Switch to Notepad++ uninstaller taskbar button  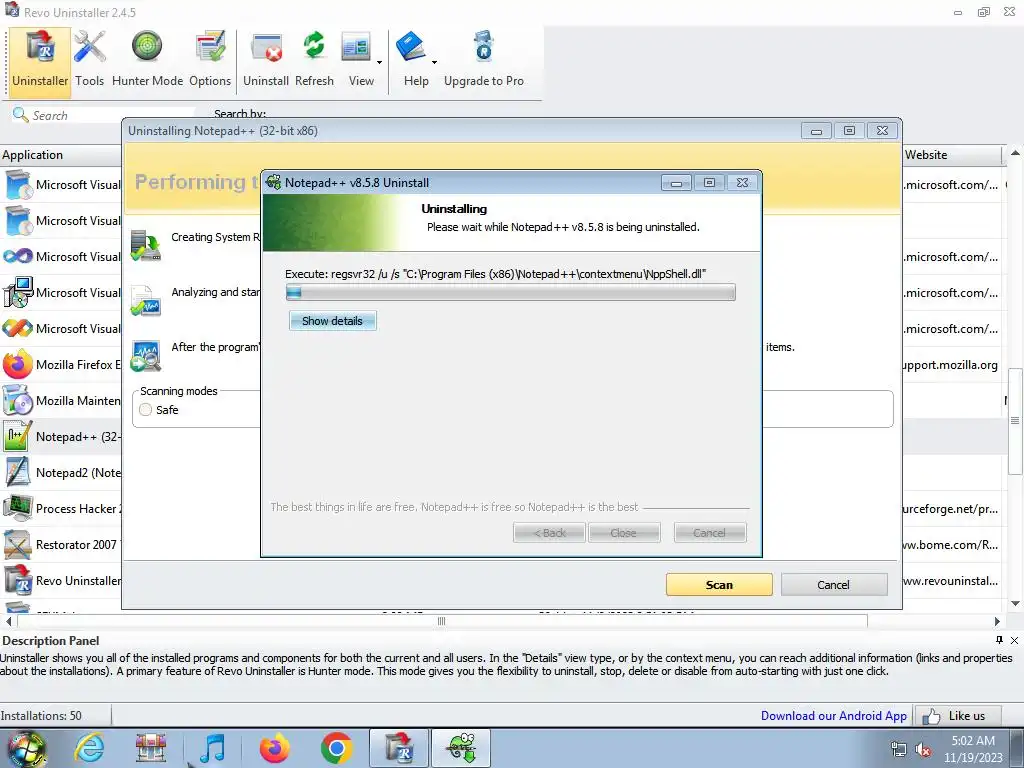click(461, 748)
